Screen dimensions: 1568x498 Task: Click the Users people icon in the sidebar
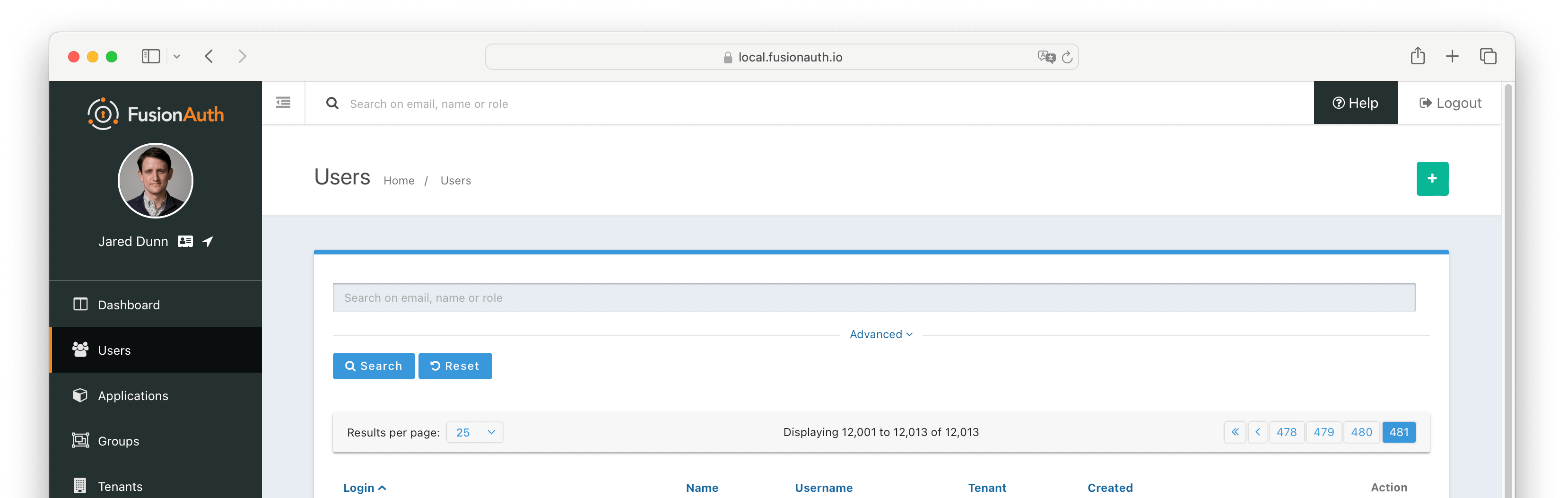pyautogui.click(x=80, y=349)
